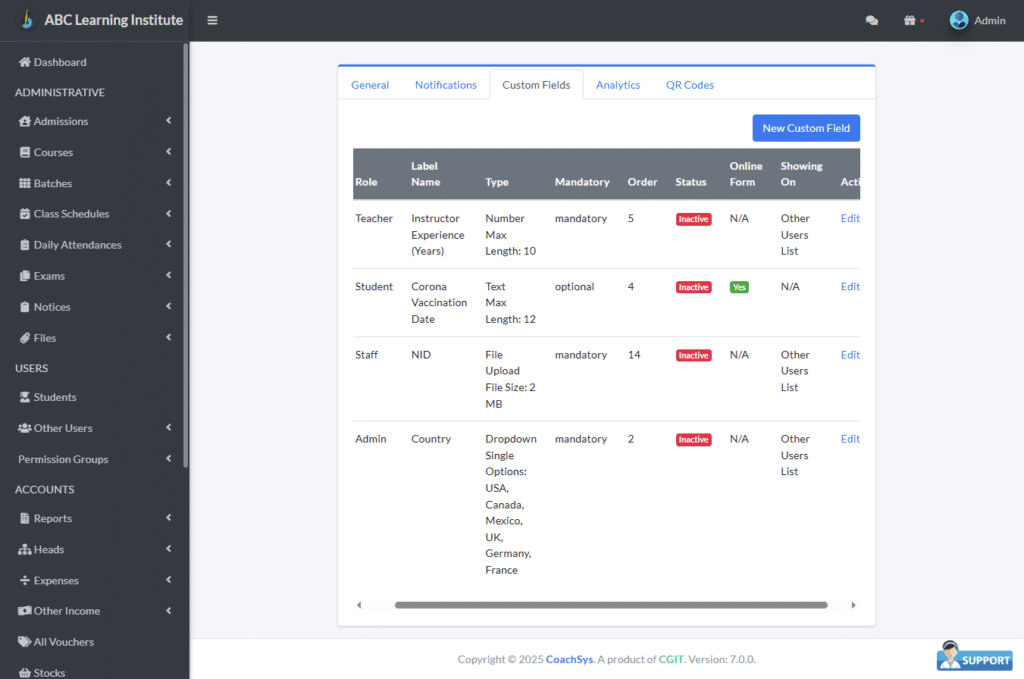Click the New Custom Field button
1024x679 pixels.
(x=806, y=128)
